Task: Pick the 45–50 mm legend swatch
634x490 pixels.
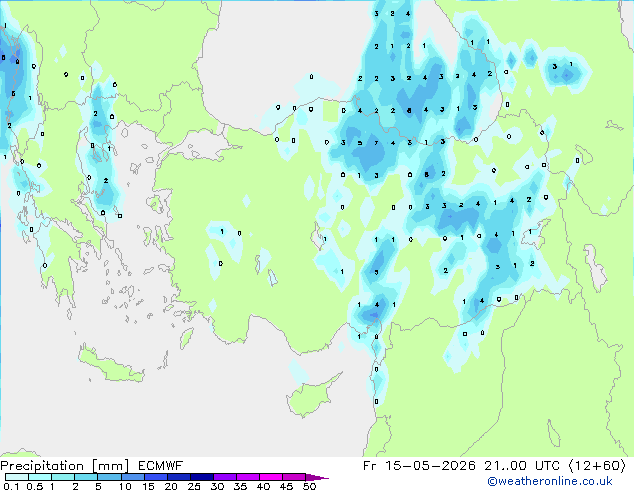Action: 294,477
